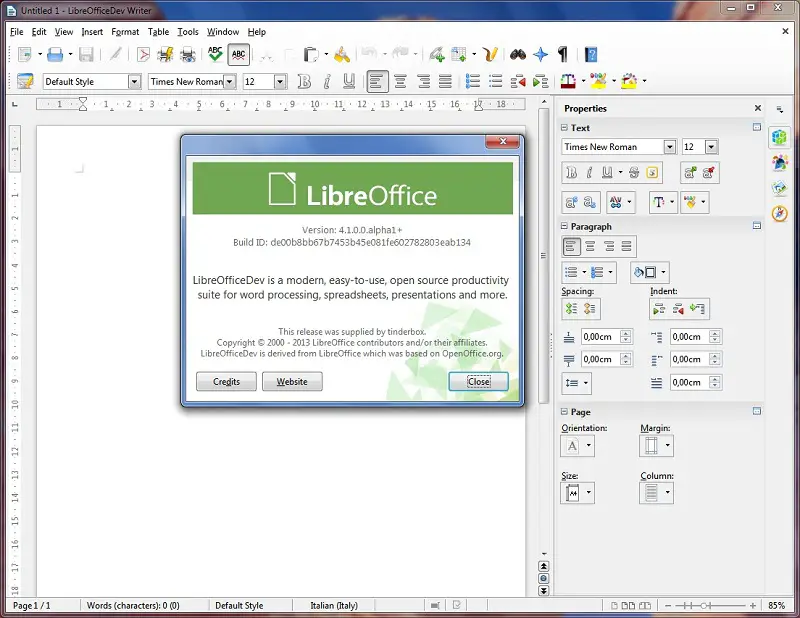
Task: Click the Highlighting icon in the toolbar
Action: [x=598, y=81]
